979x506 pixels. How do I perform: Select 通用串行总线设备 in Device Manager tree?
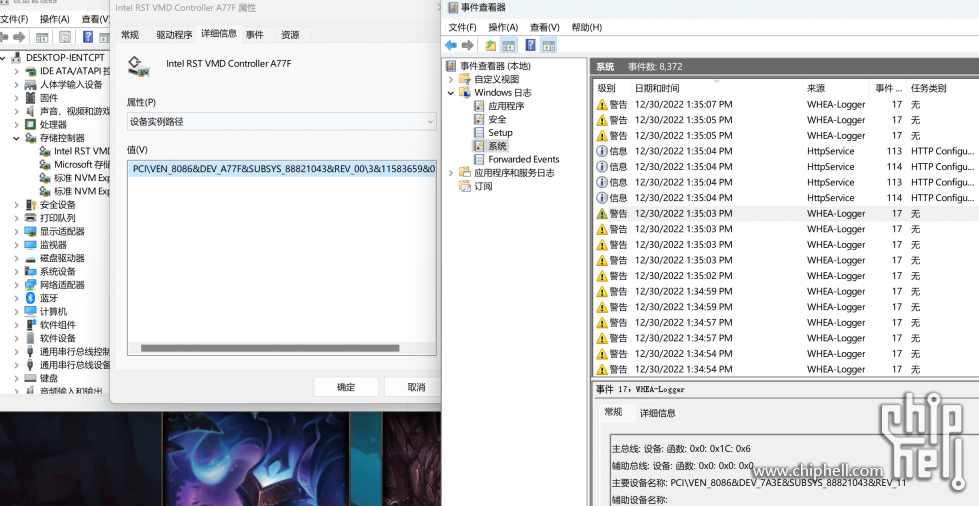[76, 365]
